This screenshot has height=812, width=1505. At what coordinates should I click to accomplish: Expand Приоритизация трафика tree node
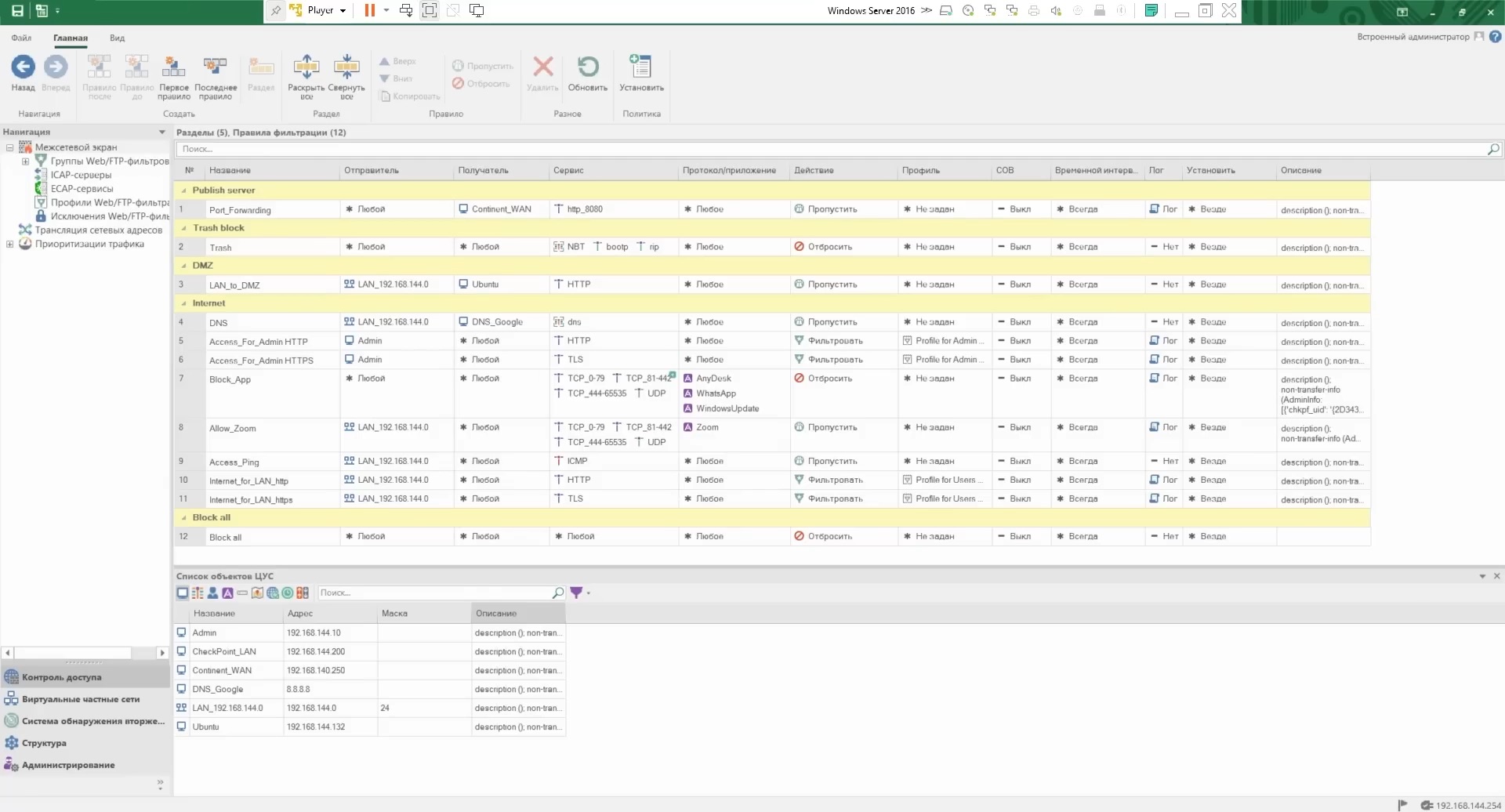click(x=9, y=245)
